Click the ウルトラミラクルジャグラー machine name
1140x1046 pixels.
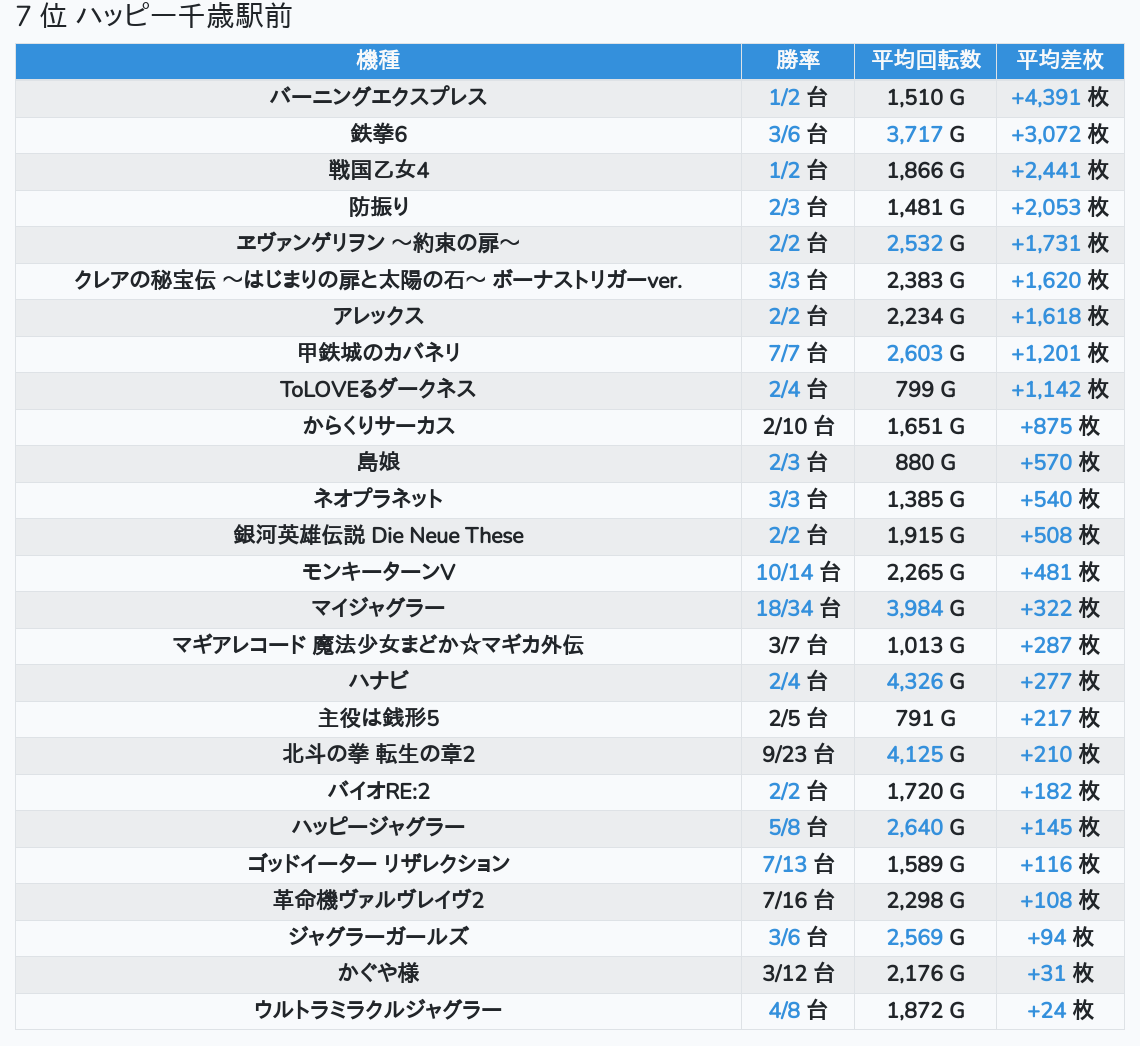[x=378, y=1010]
